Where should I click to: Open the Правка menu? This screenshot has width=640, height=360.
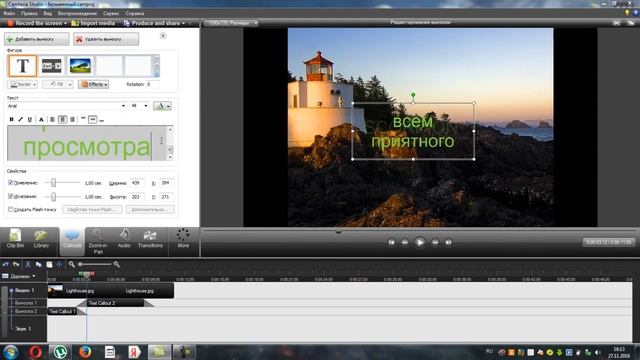[29, 13]
